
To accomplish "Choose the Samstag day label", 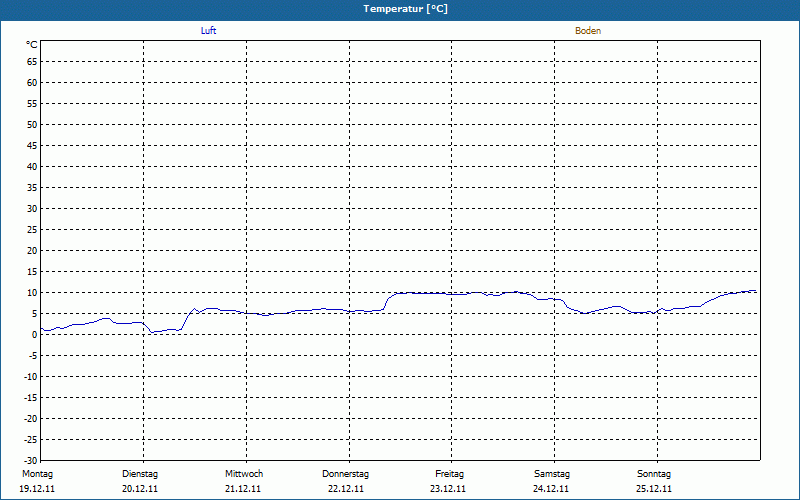I will 551,474.
